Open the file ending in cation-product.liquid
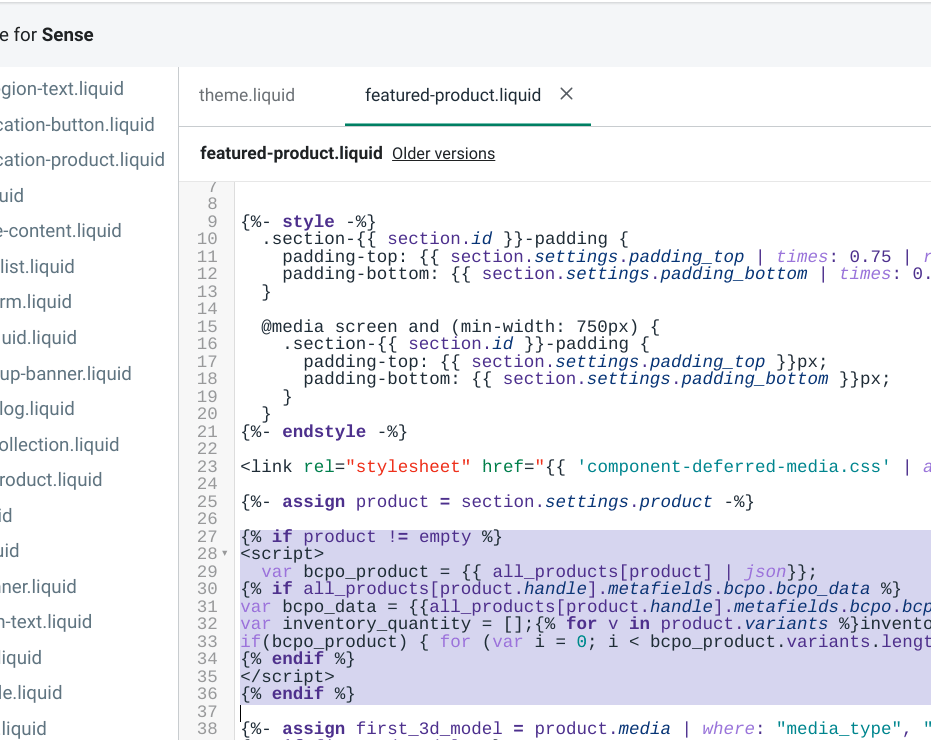 [x=82, y=160]
